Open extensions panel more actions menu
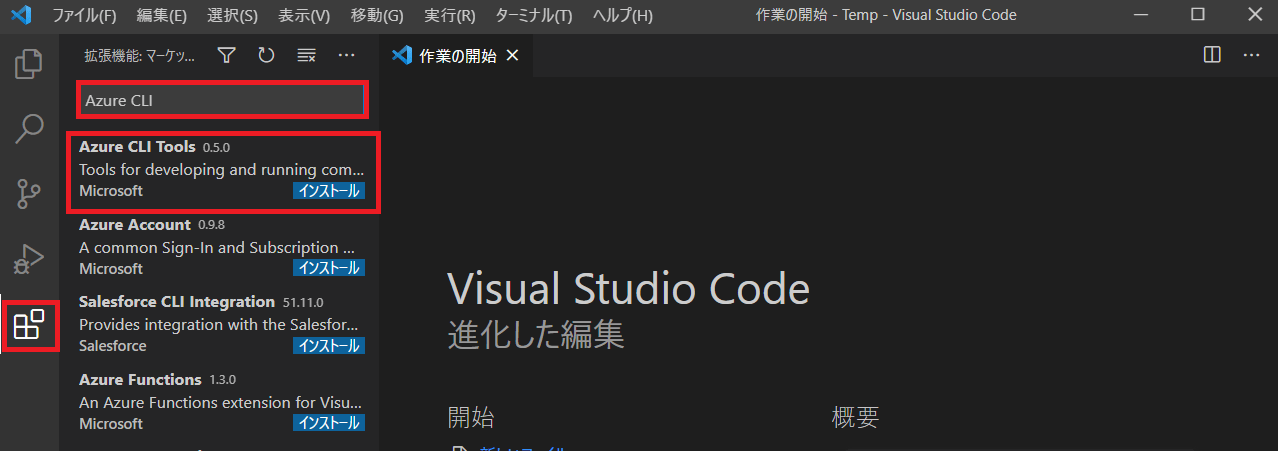The image size is (1278, 451). tap(346, 55)
